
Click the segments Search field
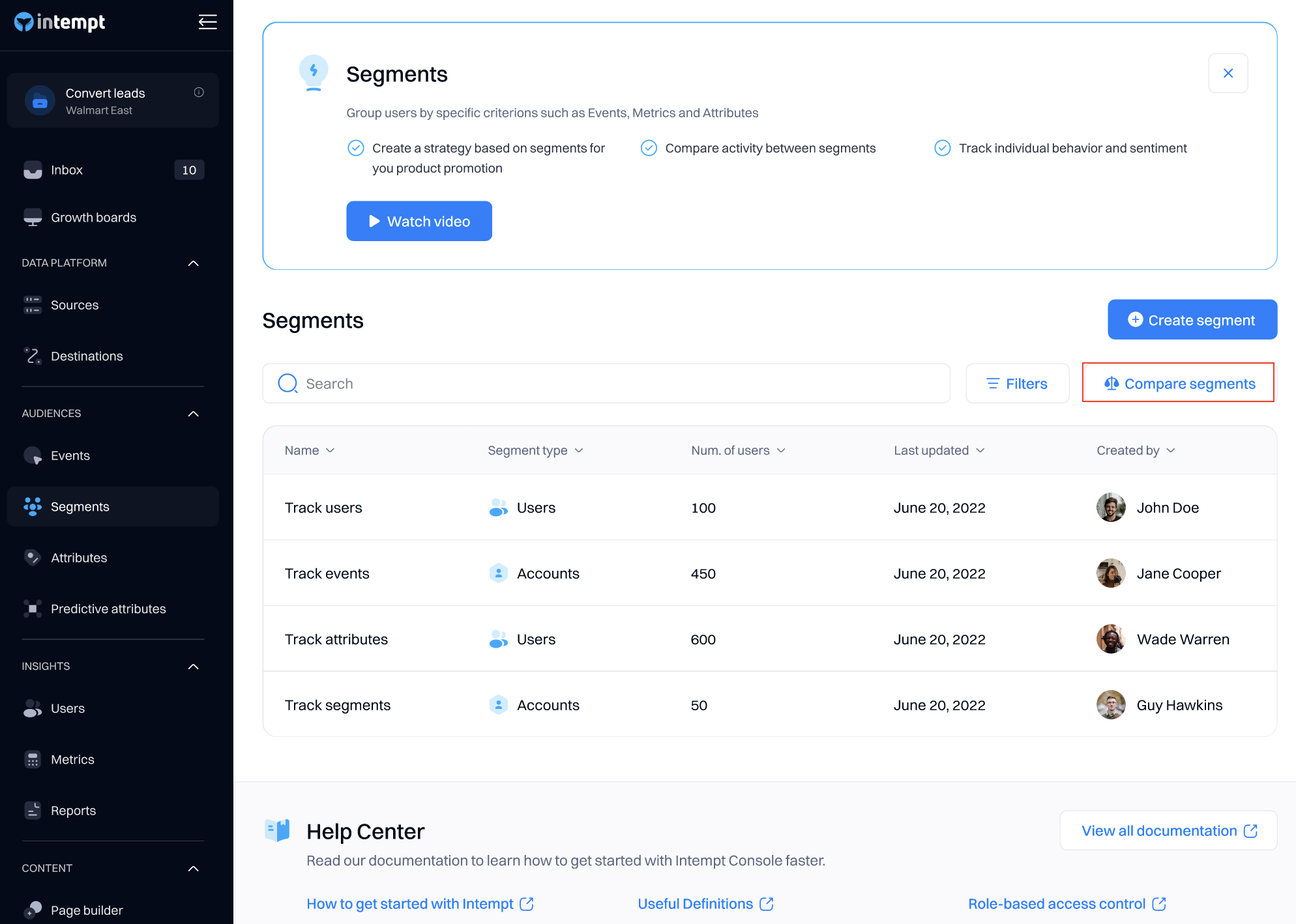[x=606, y=383]
